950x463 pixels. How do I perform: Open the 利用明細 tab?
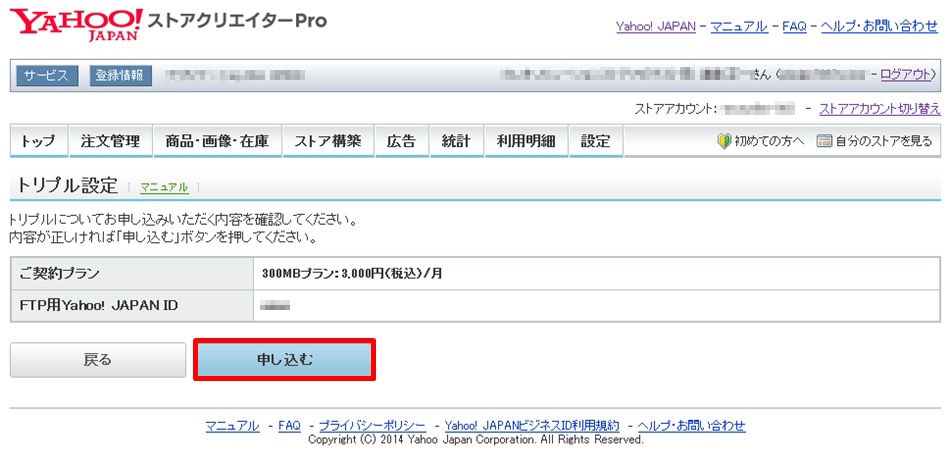(x=526, y=141)
